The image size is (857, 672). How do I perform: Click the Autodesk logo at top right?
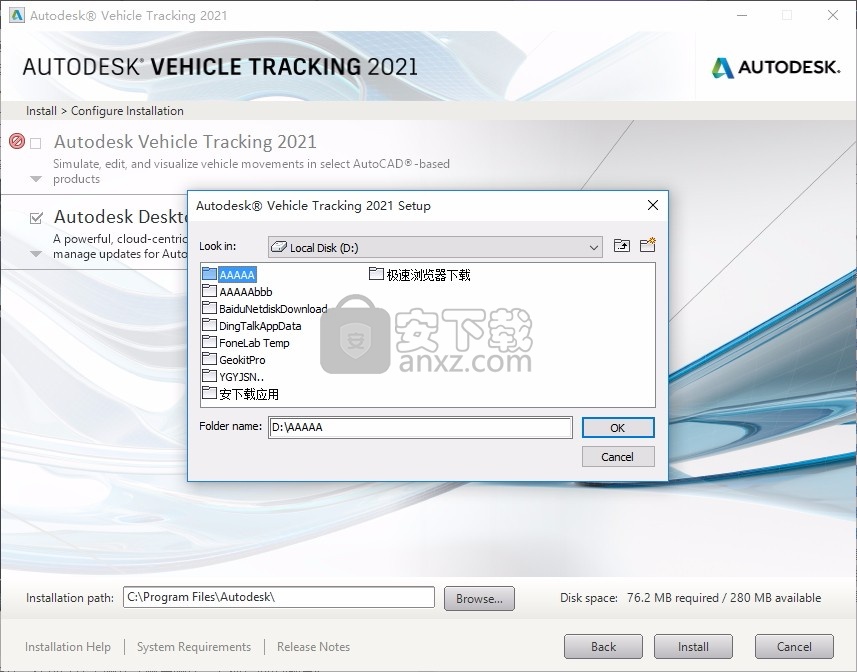(x=776, y=68)
